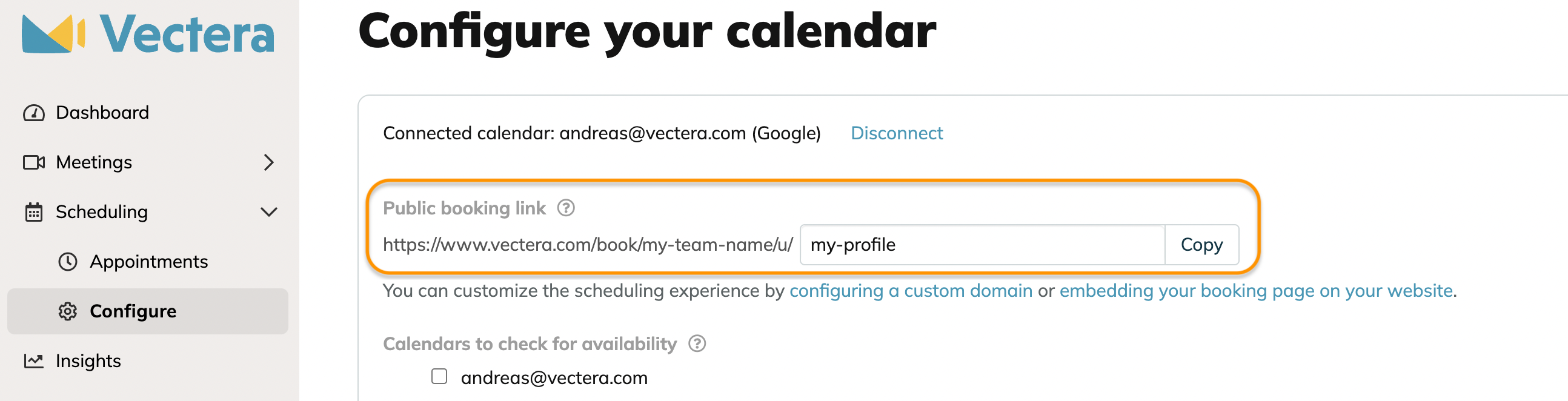Collapse the Scheduling section chevron

point(268,213)
